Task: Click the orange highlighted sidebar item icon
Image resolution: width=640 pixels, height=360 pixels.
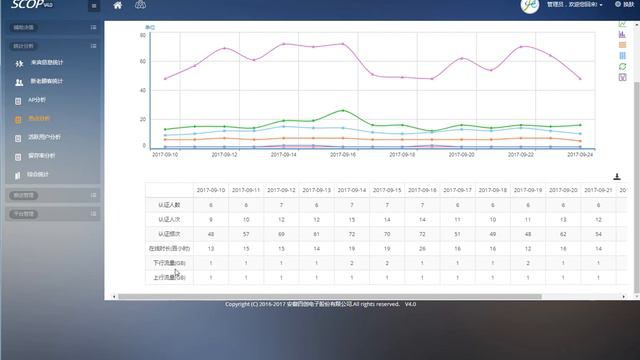Action: (18, 120)
